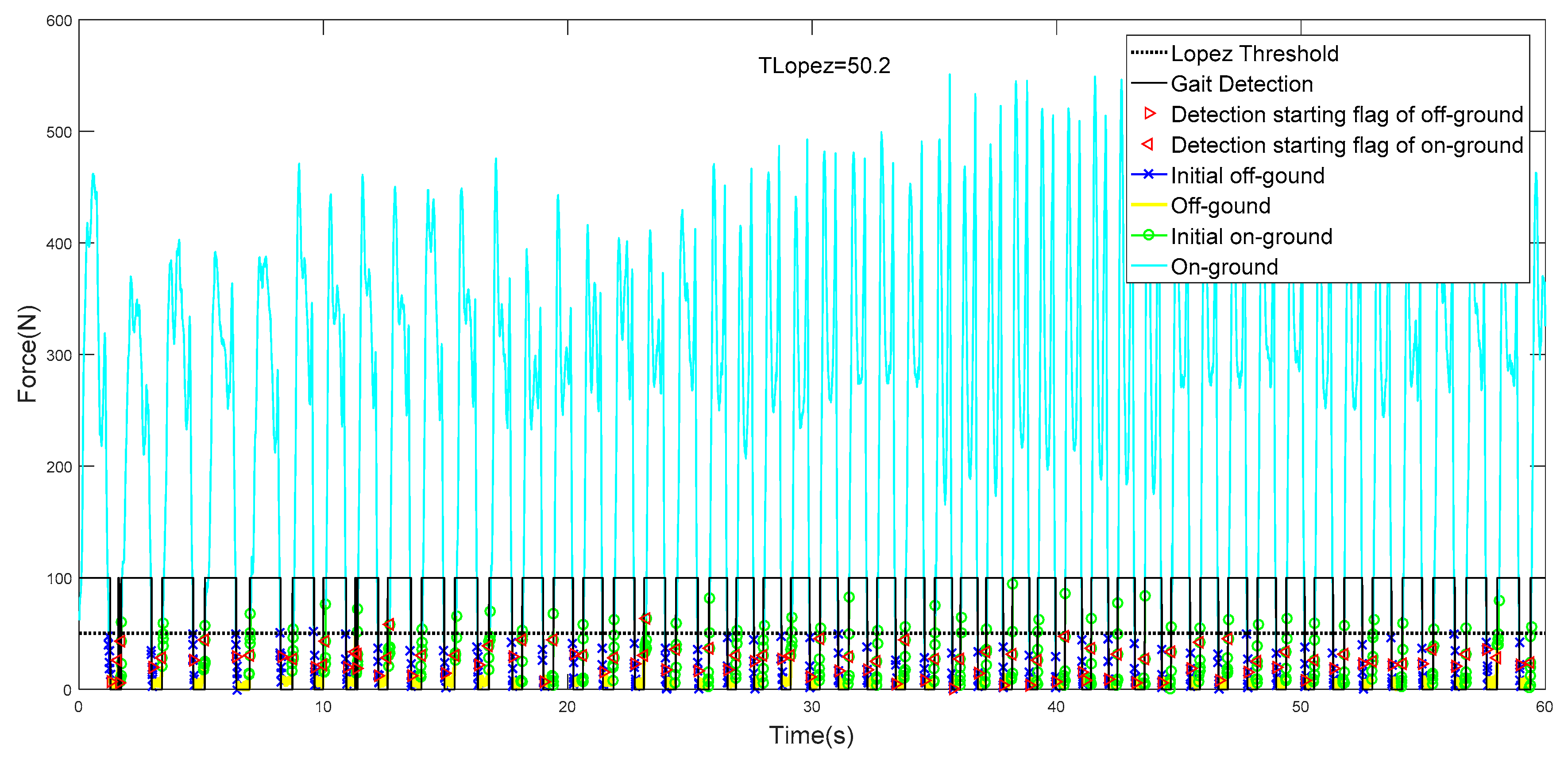Image resolution: width=1568 pixels, height=763 pixels.
Task: Click the TLopez=50.2 annotation text
Action: 823,66
